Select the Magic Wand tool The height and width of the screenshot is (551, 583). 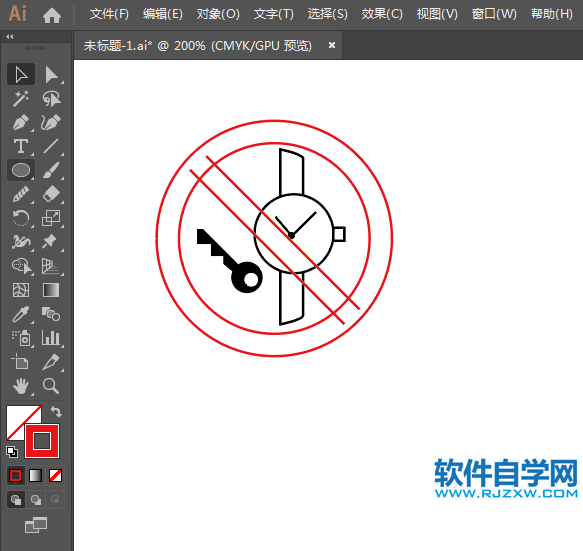point(21,99)
